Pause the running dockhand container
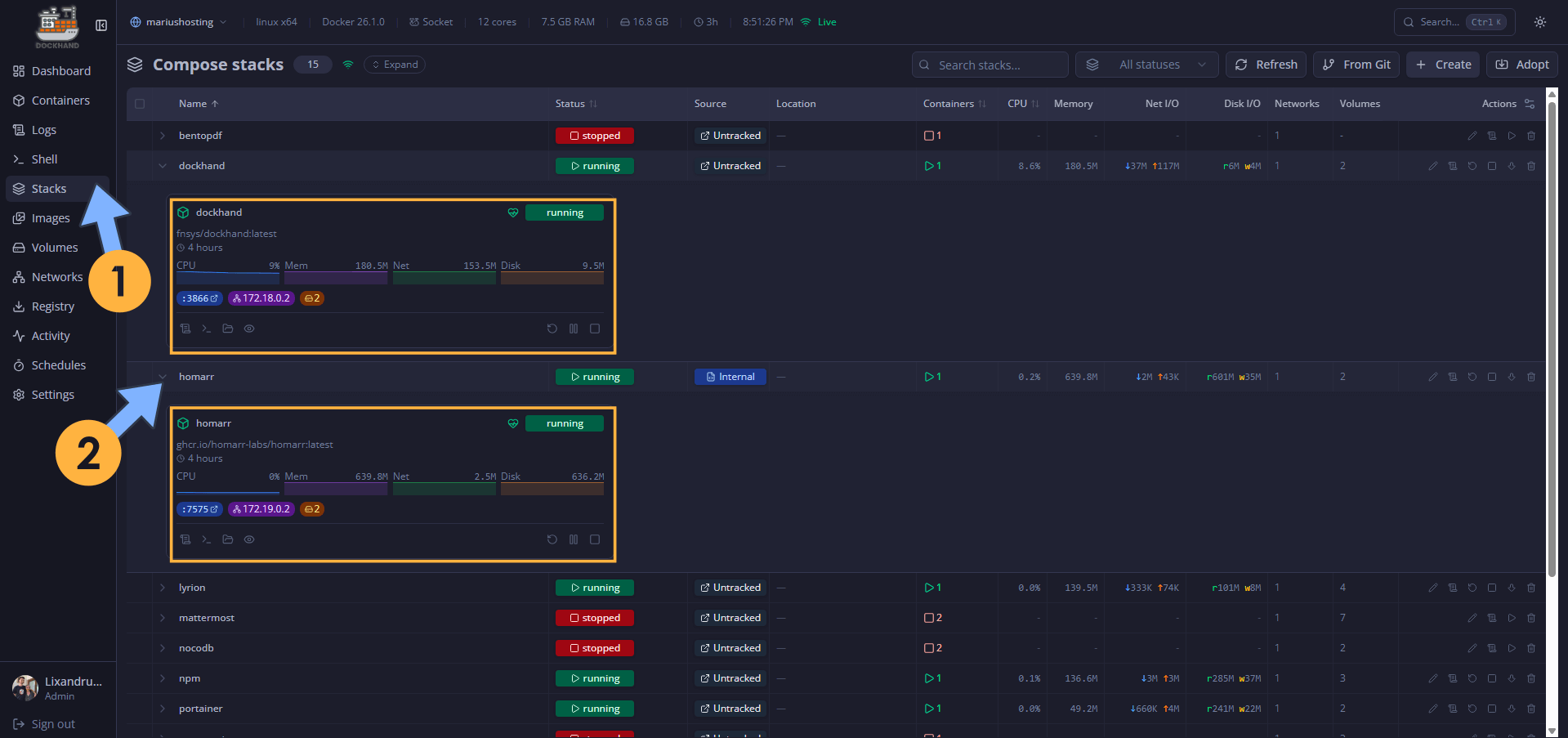The height and width of the screenshot is (738, 1568). [574, 329]
